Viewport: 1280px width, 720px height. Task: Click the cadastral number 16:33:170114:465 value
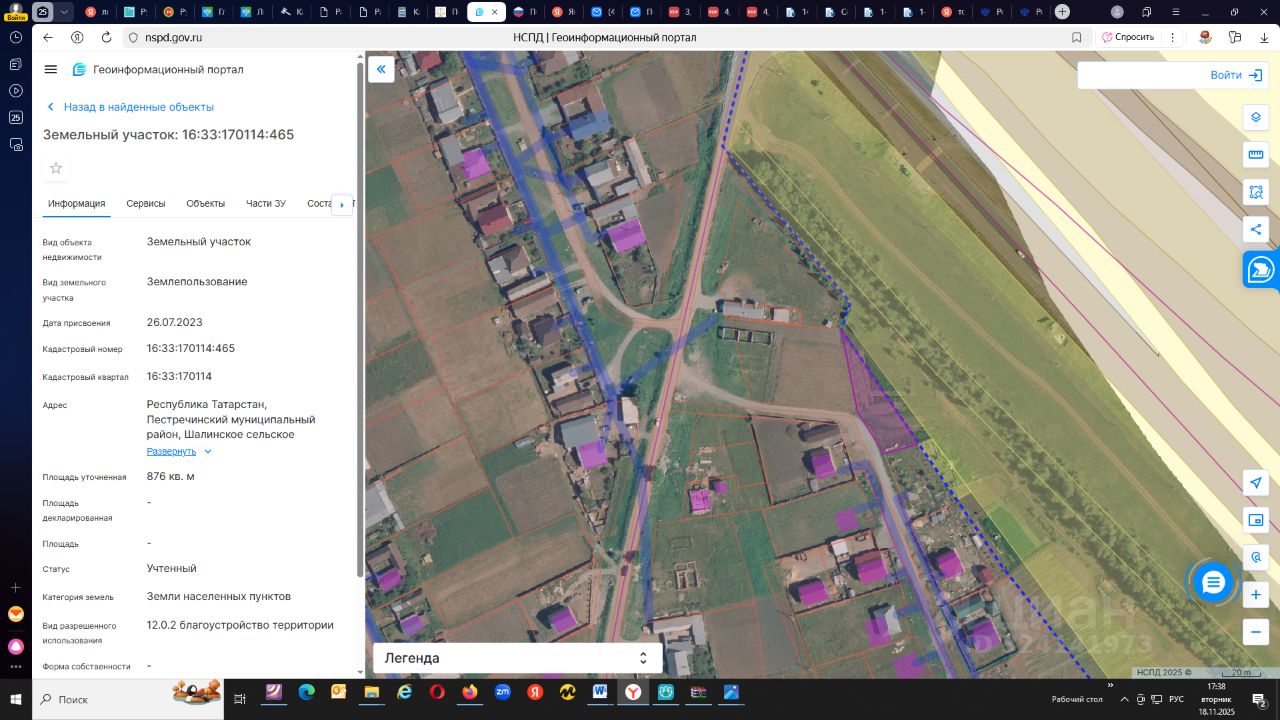(x=191, y=348)
